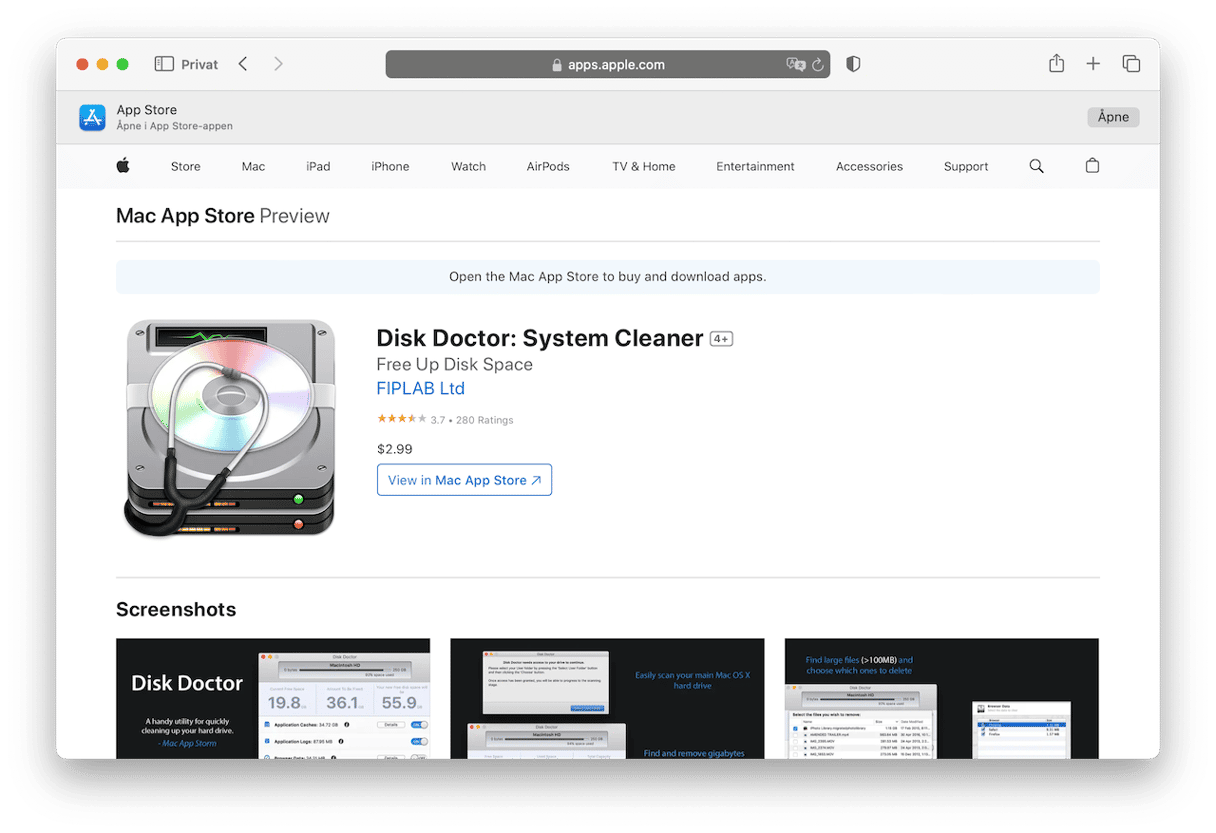The height and width of the screenshot is (833, 1216).
Task: Click the Free Up Disk Space subtitle
Action: coord(455,364)
